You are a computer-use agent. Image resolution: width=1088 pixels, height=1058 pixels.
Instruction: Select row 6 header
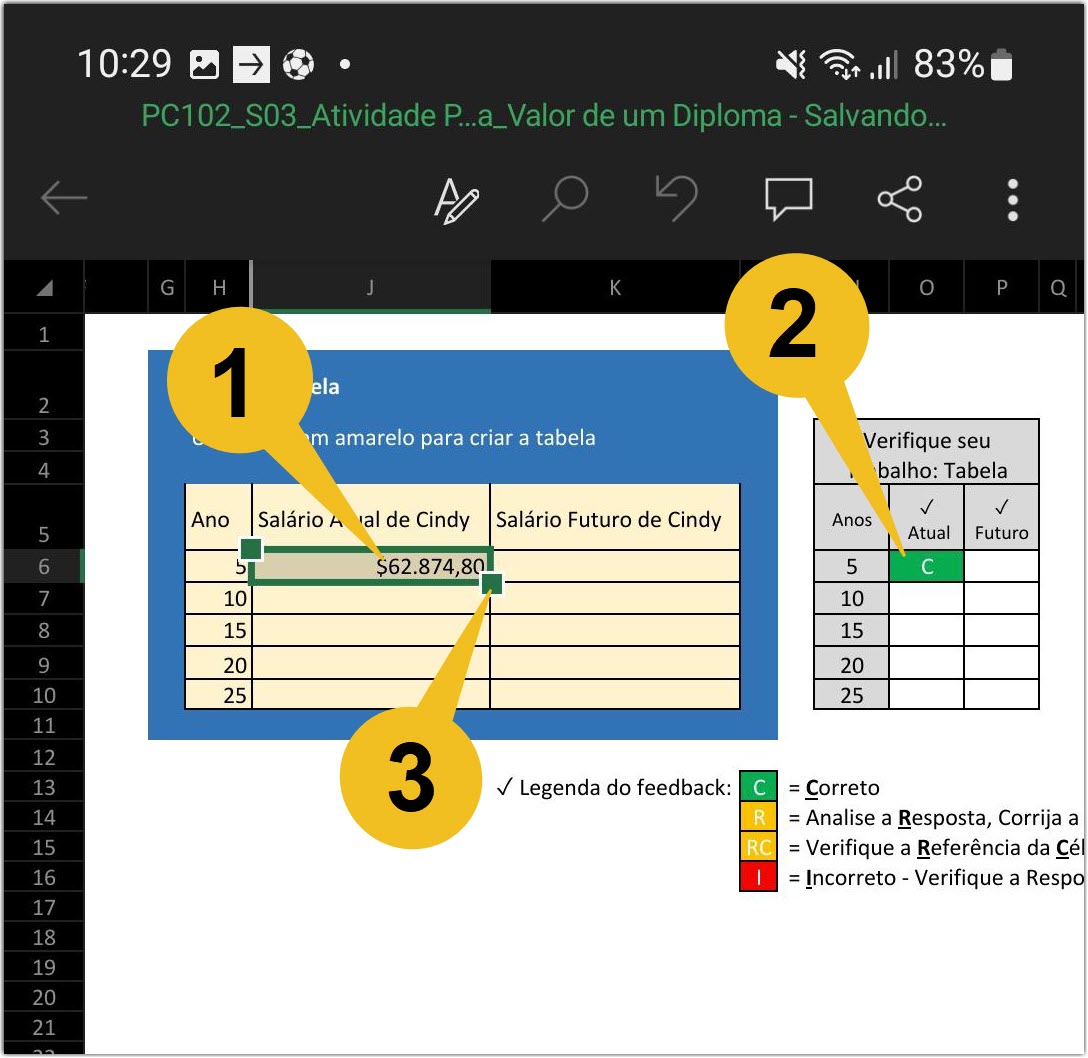tap(44, 566)
